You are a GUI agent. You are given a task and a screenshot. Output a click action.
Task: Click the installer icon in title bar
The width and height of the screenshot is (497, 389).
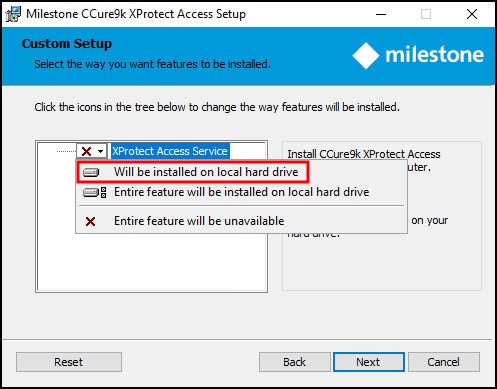pyautogui.click(x=13, y=14)
